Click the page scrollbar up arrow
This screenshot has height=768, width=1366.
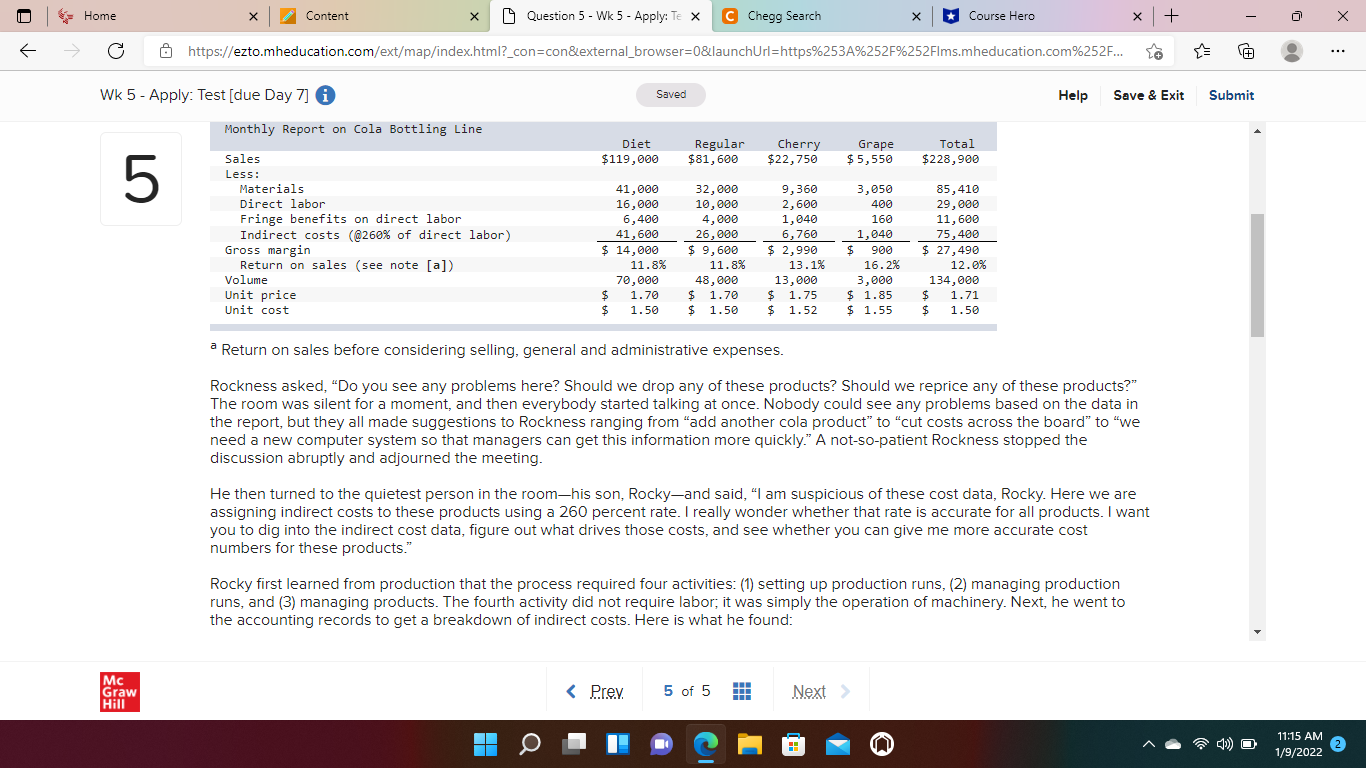pos(1257,131)
